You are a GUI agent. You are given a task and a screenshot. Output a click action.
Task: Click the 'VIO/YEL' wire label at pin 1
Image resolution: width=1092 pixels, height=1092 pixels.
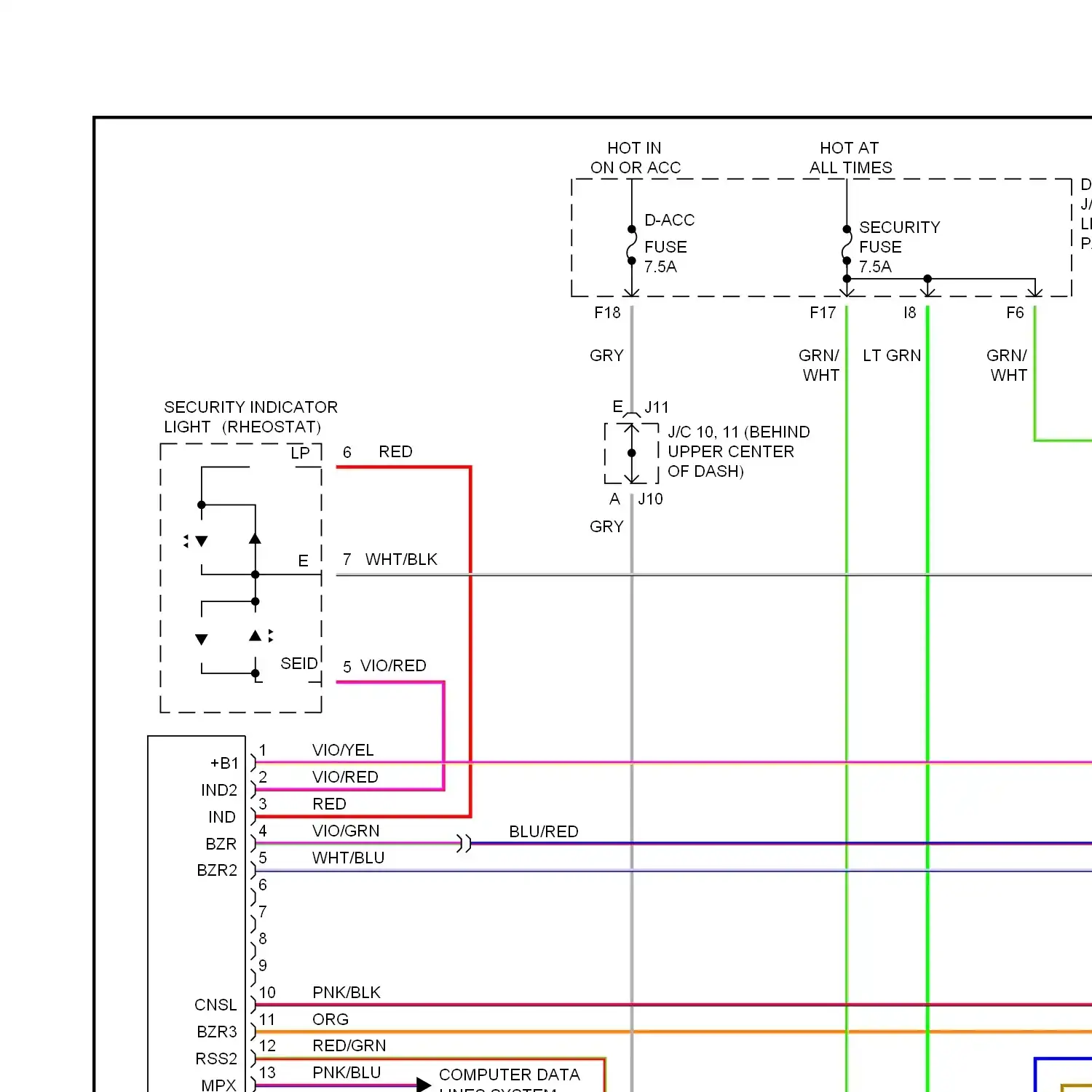point(343,750)
